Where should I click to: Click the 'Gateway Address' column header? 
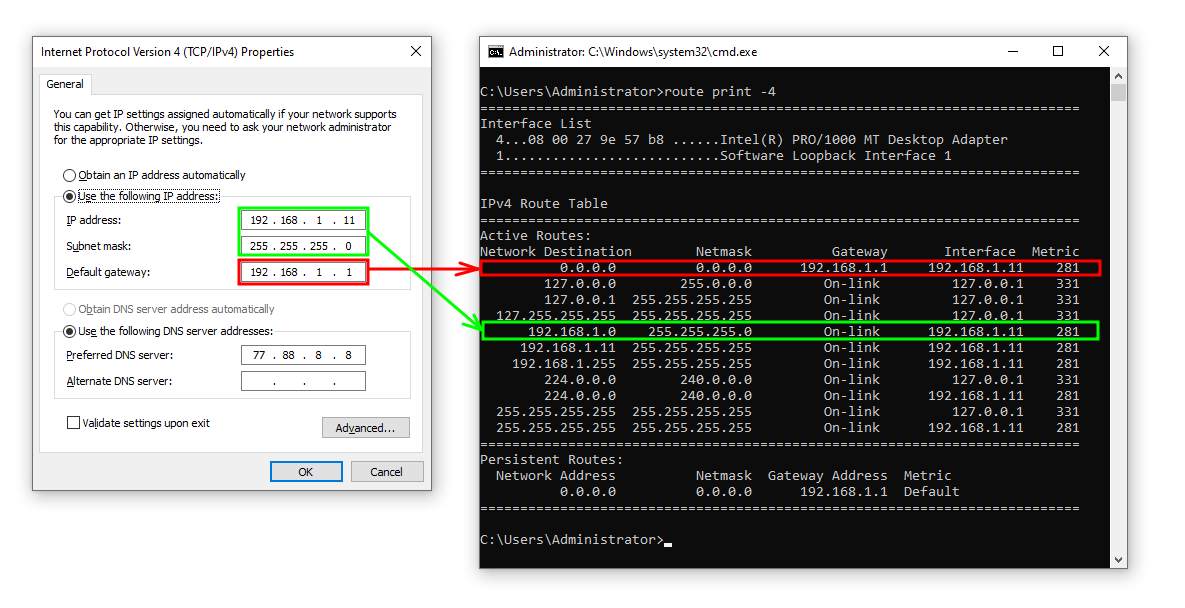pos(828,476)
